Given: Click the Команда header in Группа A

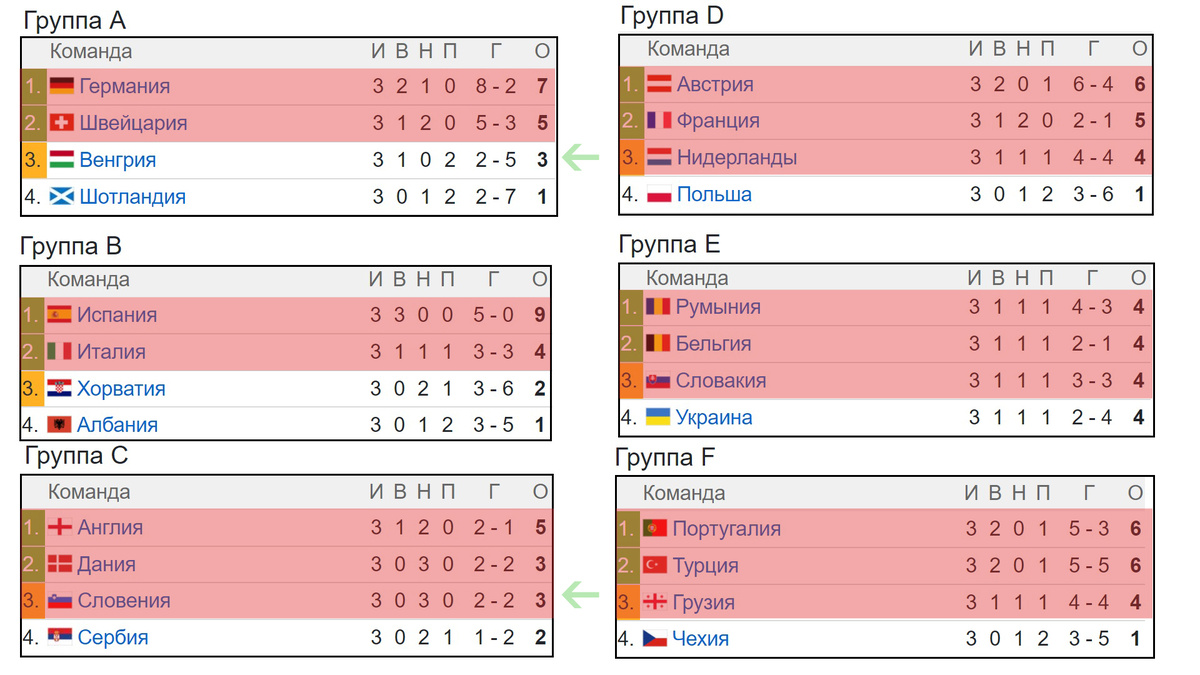Looking at the screenshot, I should tap(91, 52).
